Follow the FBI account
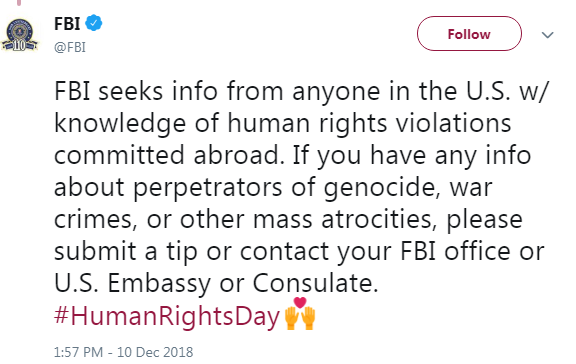The height and width of the screenshot is (364, 576). point(469,34)
